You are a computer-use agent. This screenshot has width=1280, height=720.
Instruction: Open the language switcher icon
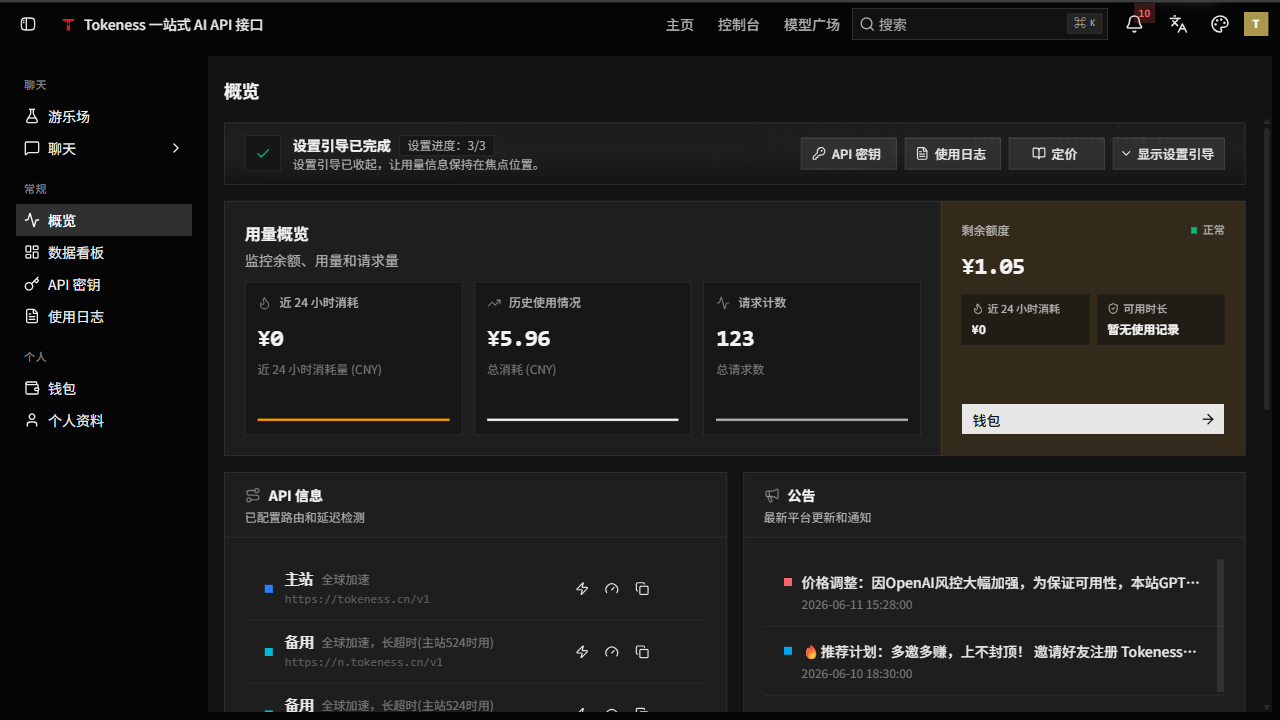pos(1178,24)
